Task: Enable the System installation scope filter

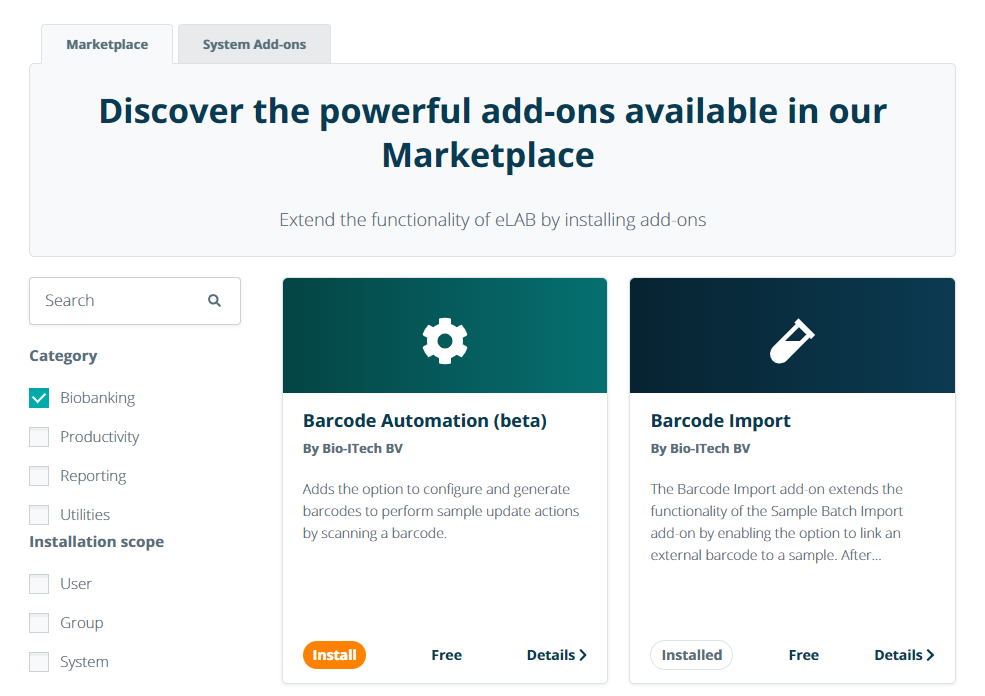Action: point(39,662)
